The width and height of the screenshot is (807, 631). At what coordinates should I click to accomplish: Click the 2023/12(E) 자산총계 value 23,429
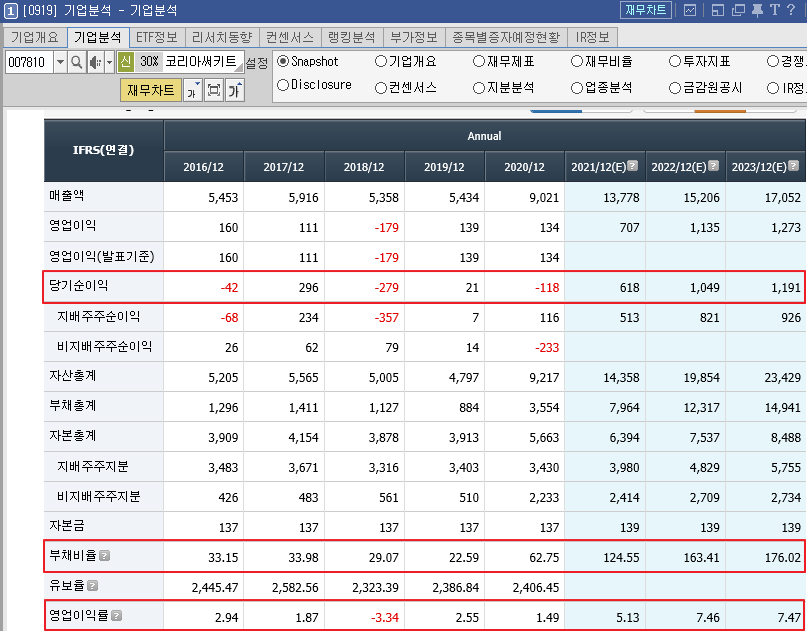click(783, 378)
